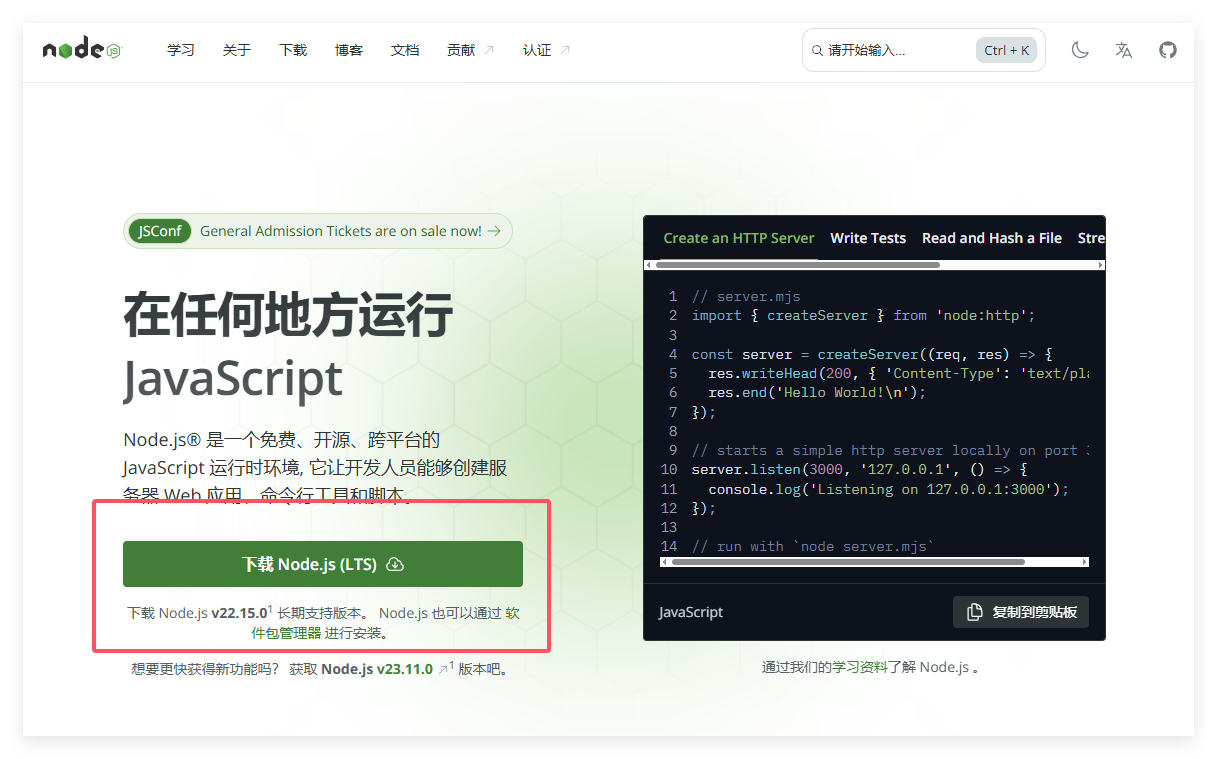The width and height of the screenshot is (1217, 759).
Task: Click the horizontal scrollbar under code tabs
Action: pos(798,265)
